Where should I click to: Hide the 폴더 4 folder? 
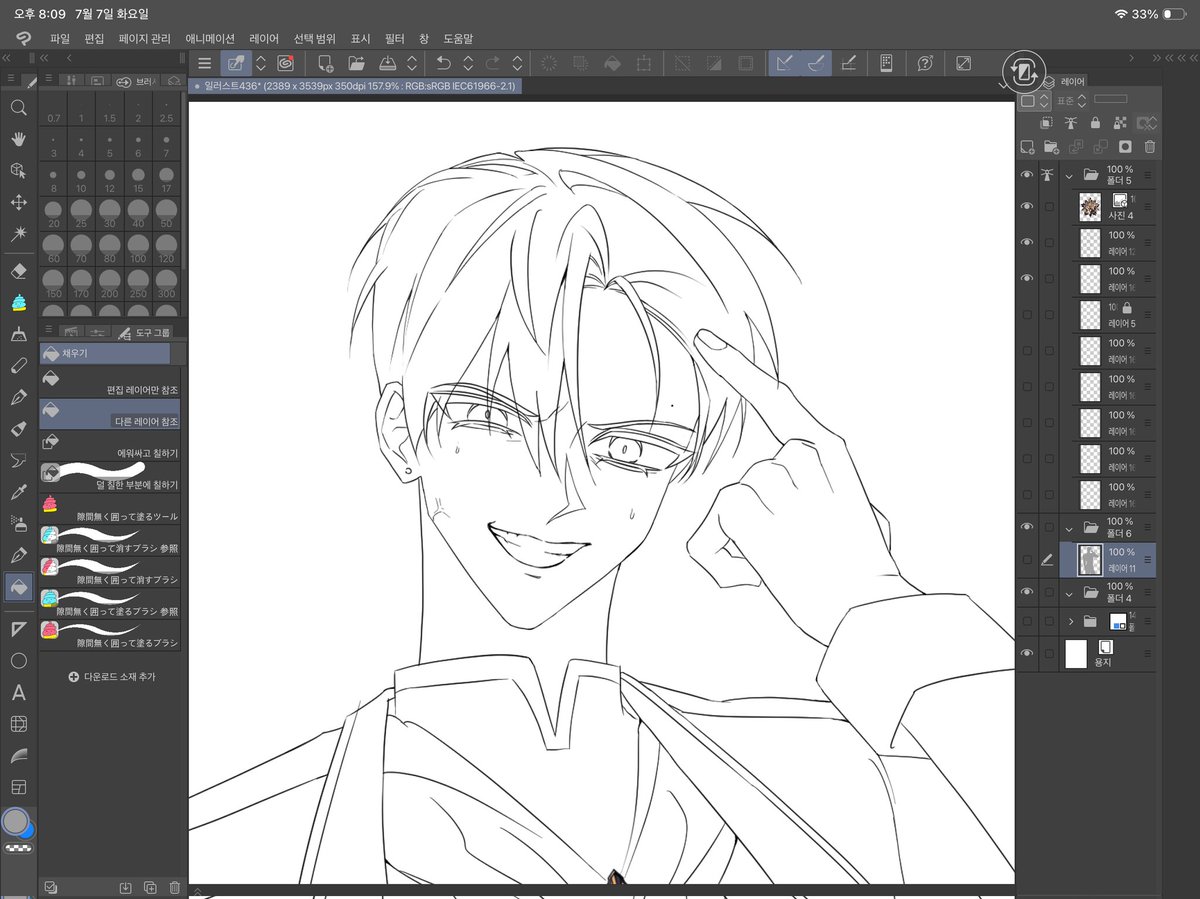coord(1026,592)
